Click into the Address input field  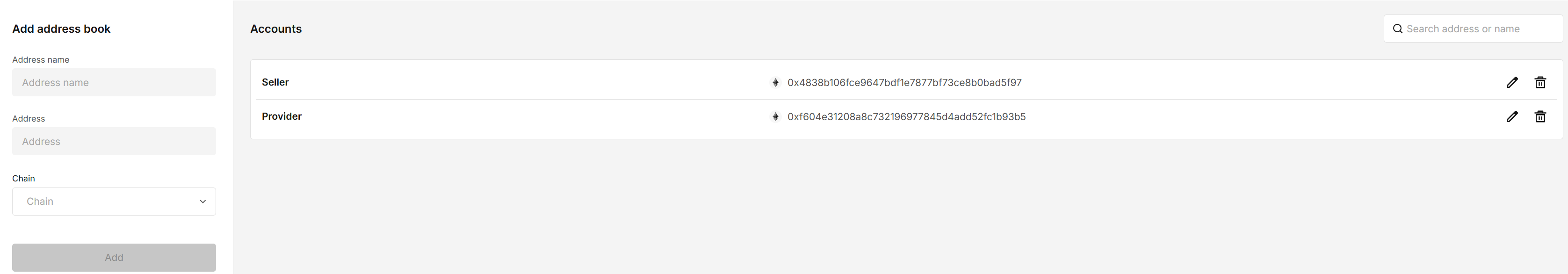pyautogui.click(x=114, y=141)
